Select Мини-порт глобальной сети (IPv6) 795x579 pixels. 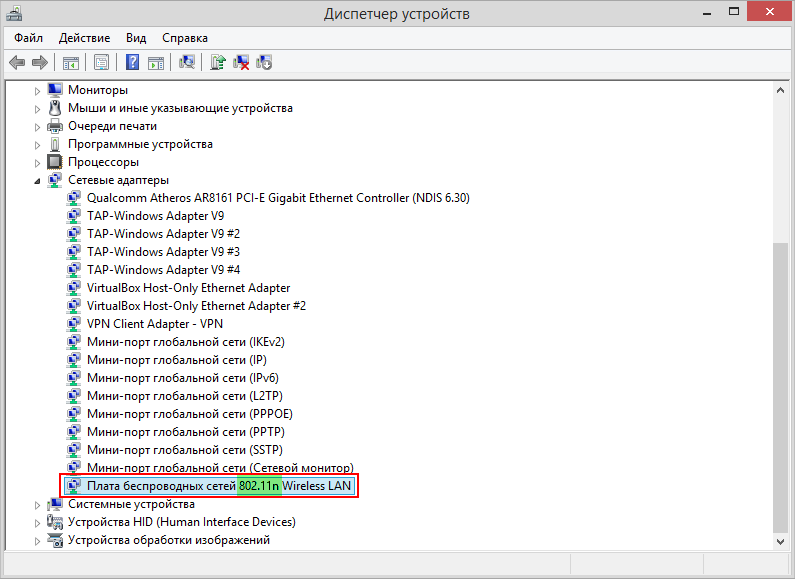click(x=183, y=378)
